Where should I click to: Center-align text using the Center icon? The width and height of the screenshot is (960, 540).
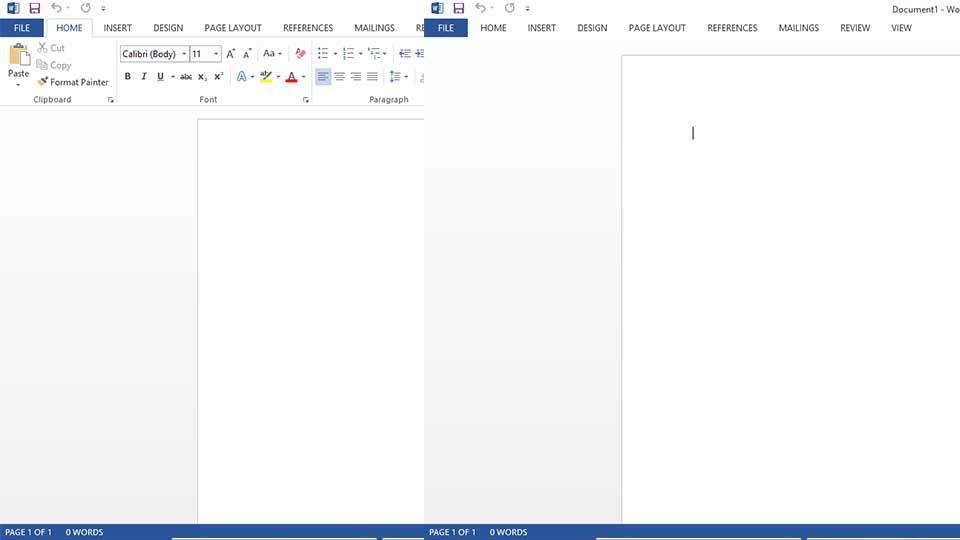pos(339,77)
